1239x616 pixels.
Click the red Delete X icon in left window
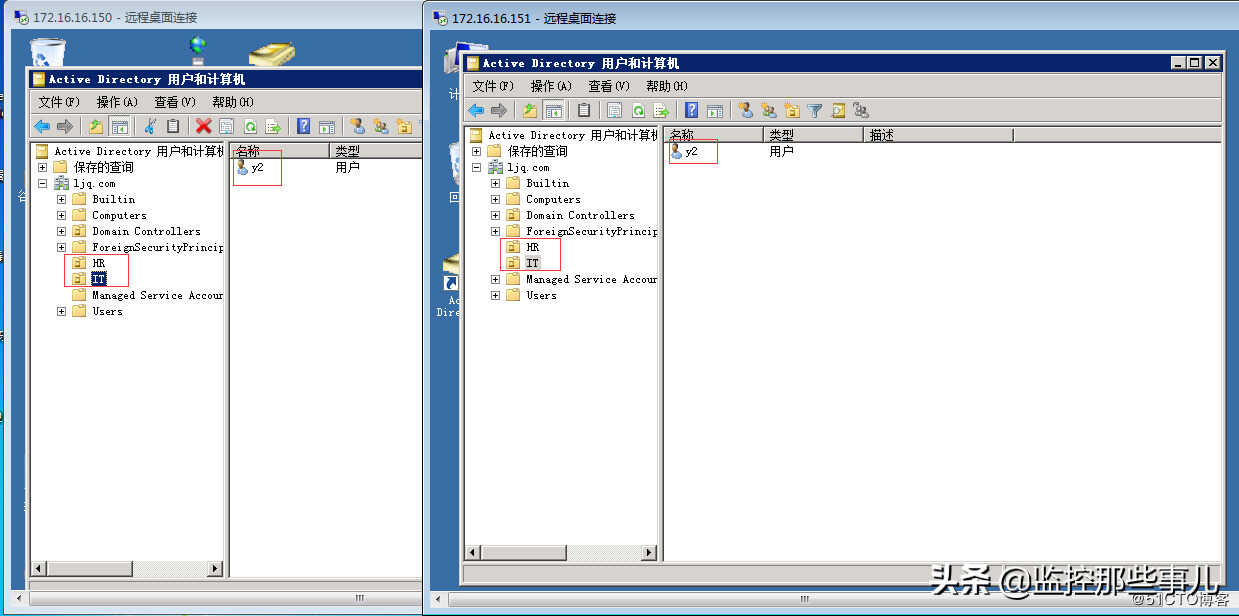[x=203, y=126]
